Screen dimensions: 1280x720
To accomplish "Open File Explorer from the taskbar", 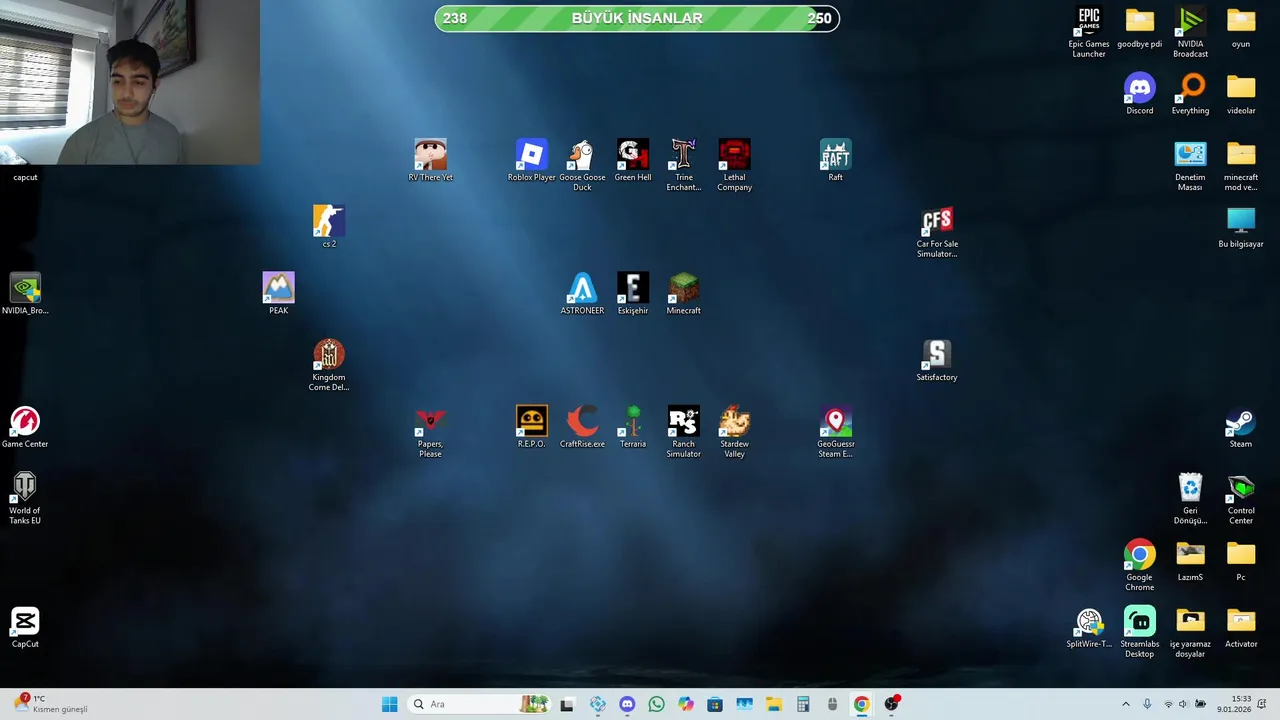I will click(774, 704).
